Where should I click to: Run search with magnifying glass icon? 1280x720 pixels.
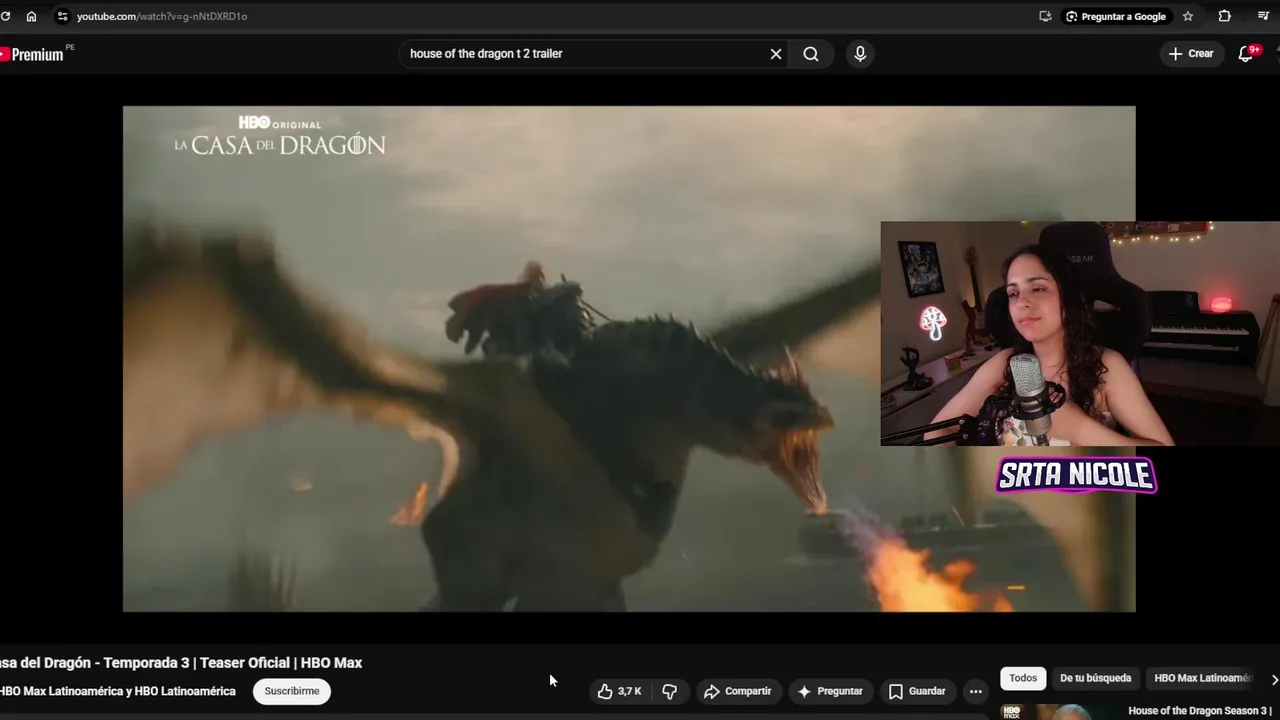pos(811,54)
